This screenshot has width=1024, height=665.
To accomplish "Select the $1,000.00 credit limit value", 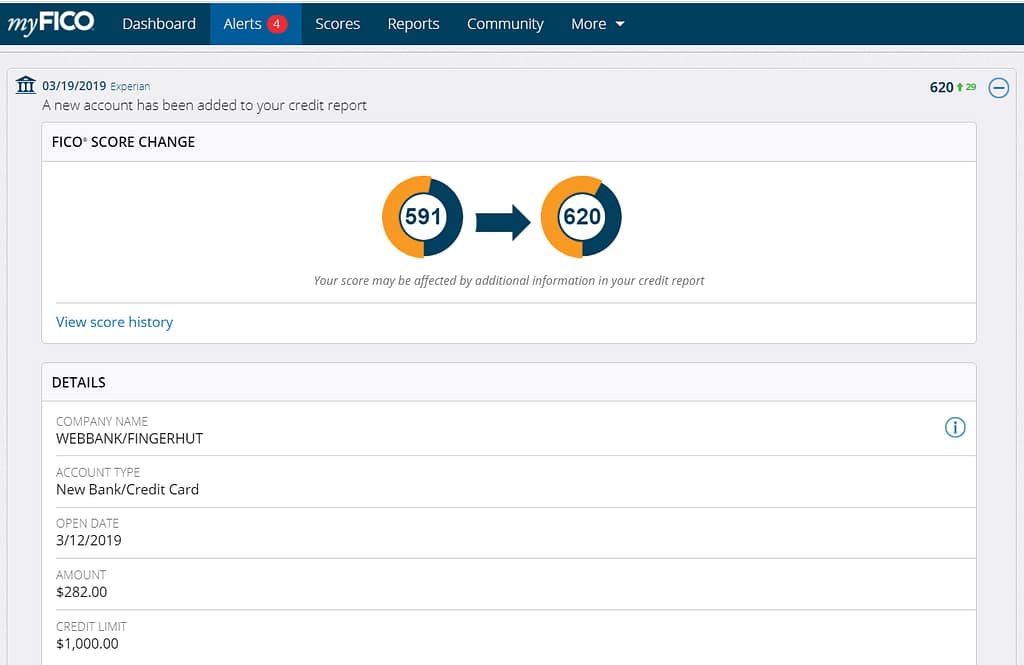I will 88,643.
